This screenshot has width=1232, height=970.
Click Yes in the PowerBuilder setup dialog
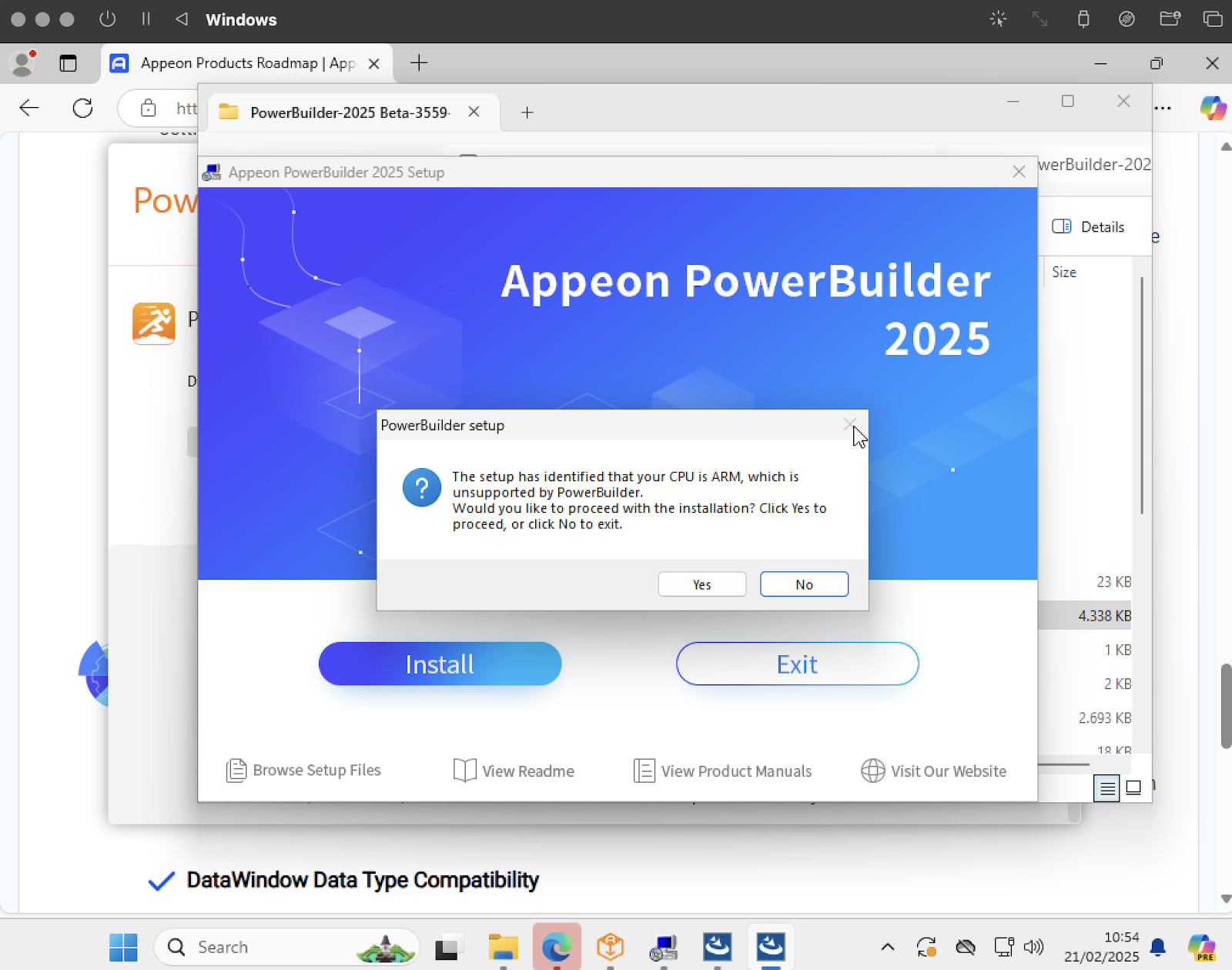[701, 584]
